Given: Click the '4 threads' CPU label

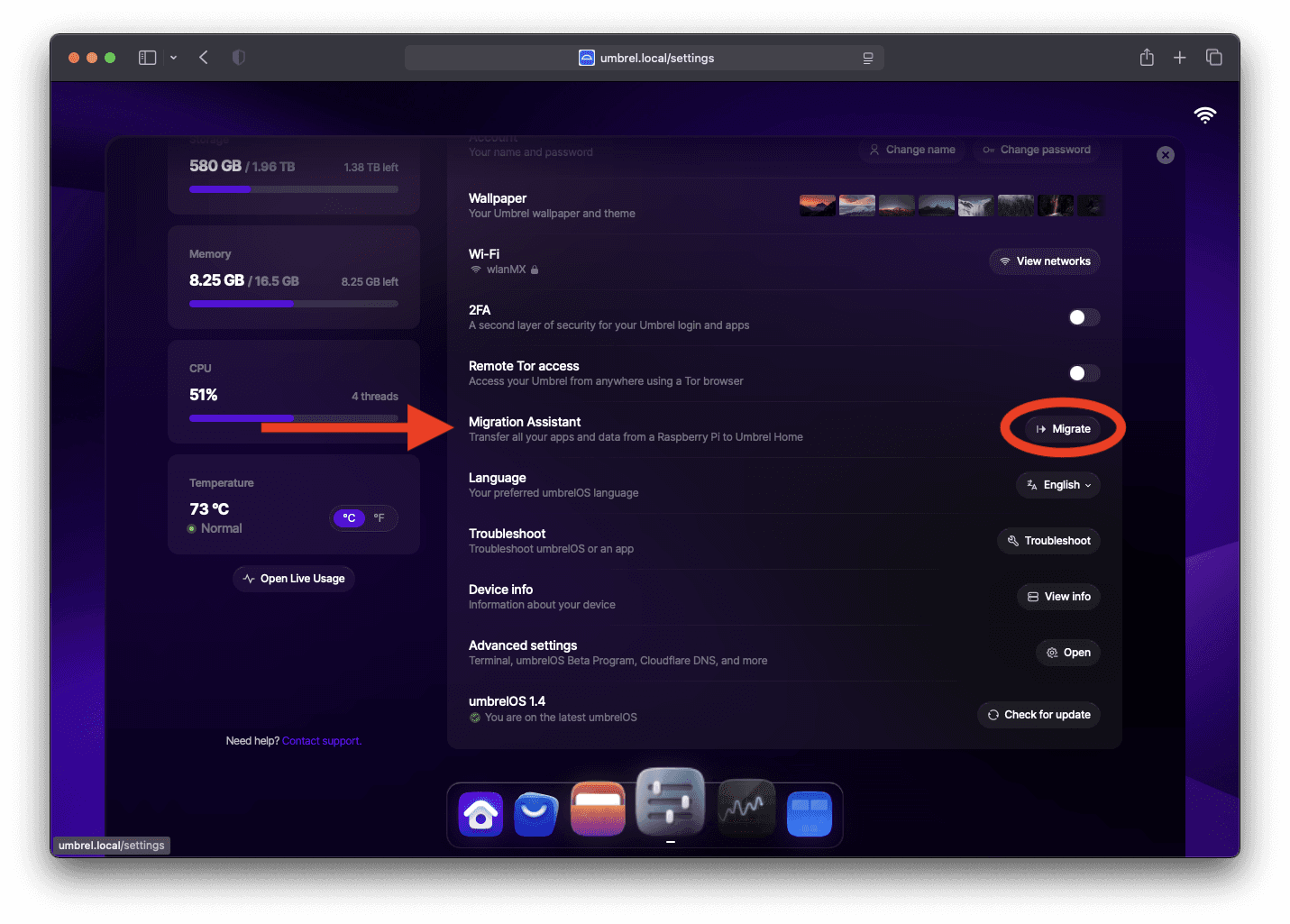Looking at the screenshot, I should click(x=375, y=397).
